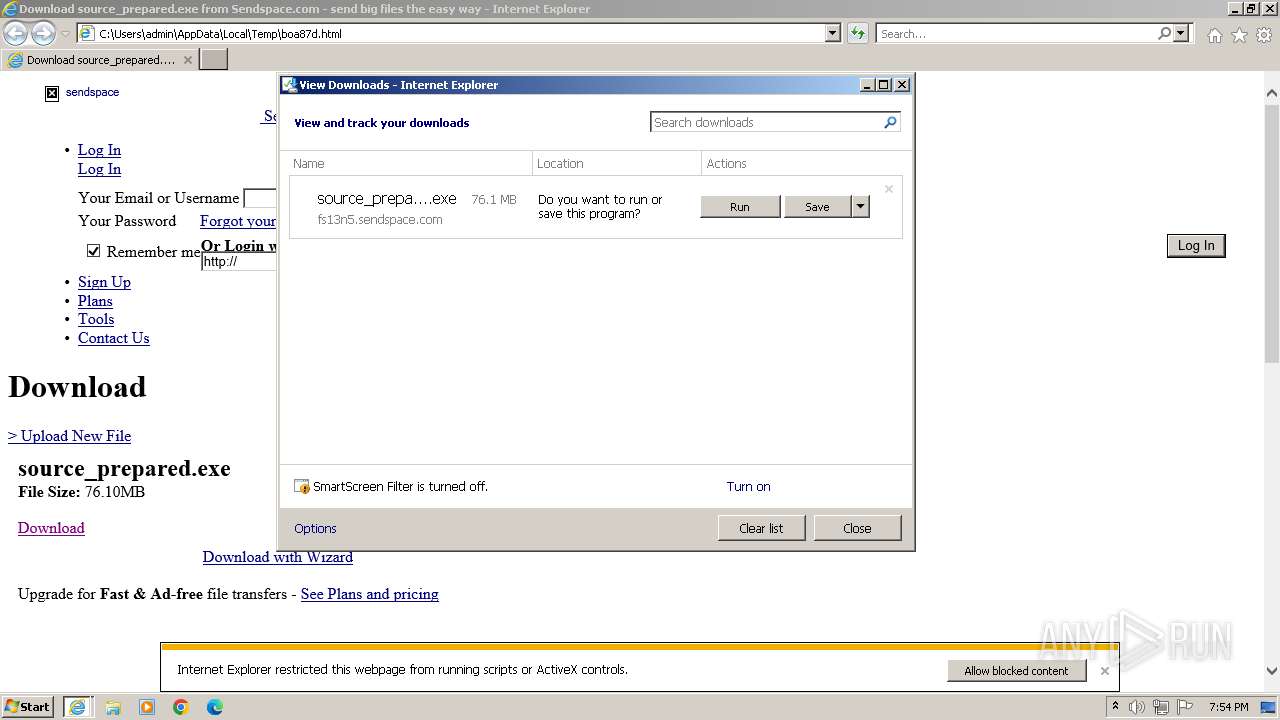Open the Tools gear icon
Screen dimensions: 1280x720
(1264, 35)
